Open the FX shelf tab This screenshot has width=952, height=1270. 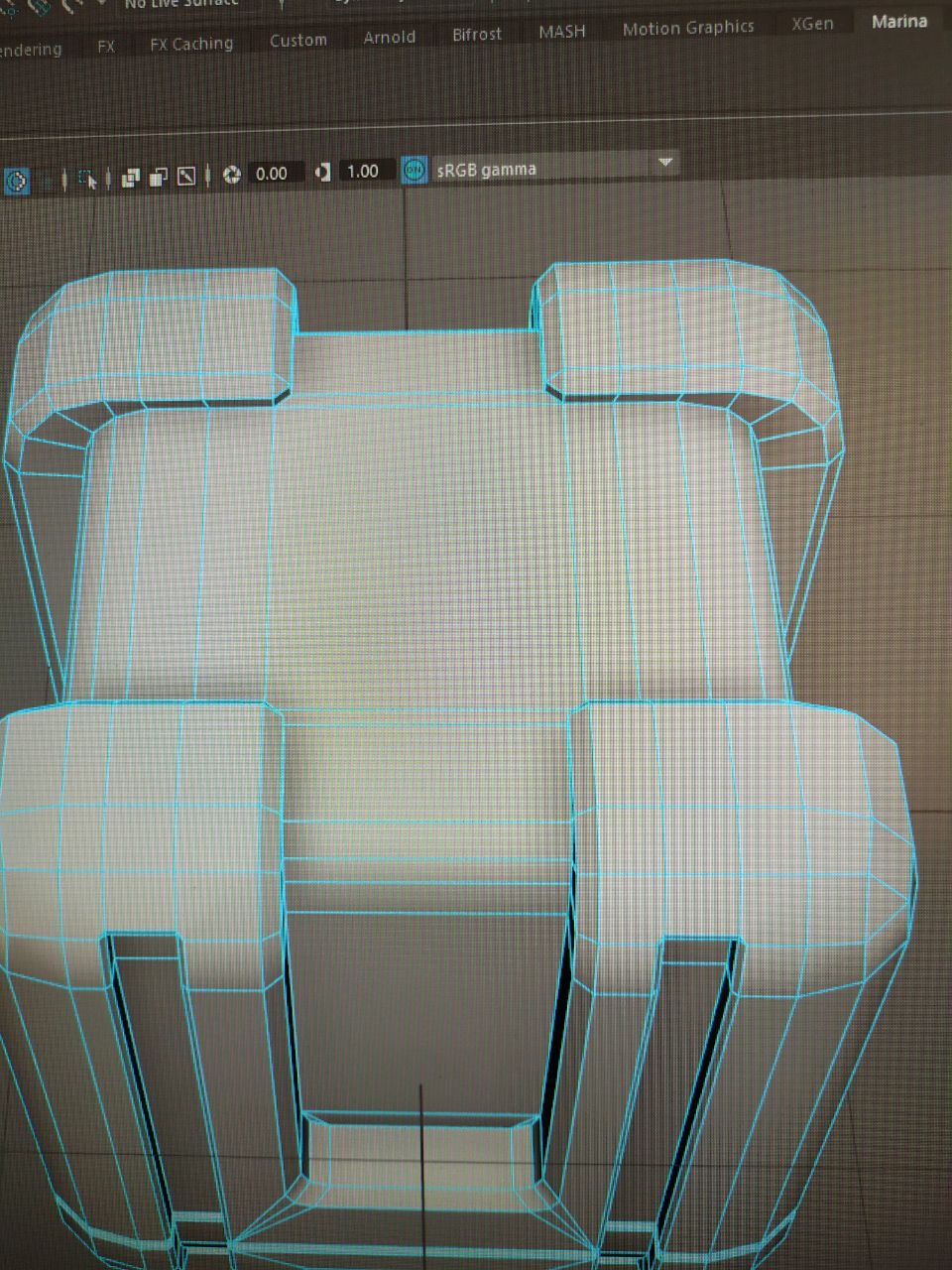(x=106, y=46)
